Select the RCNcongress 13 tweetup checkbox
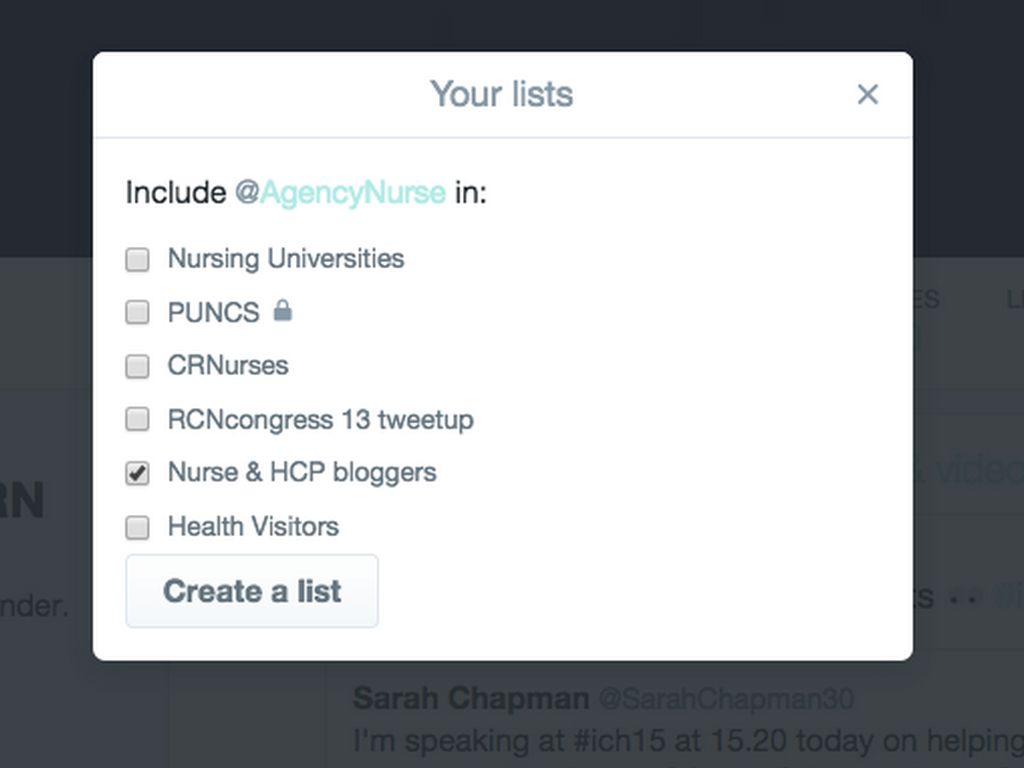1024x768 pixels. (x=137, y=419)
